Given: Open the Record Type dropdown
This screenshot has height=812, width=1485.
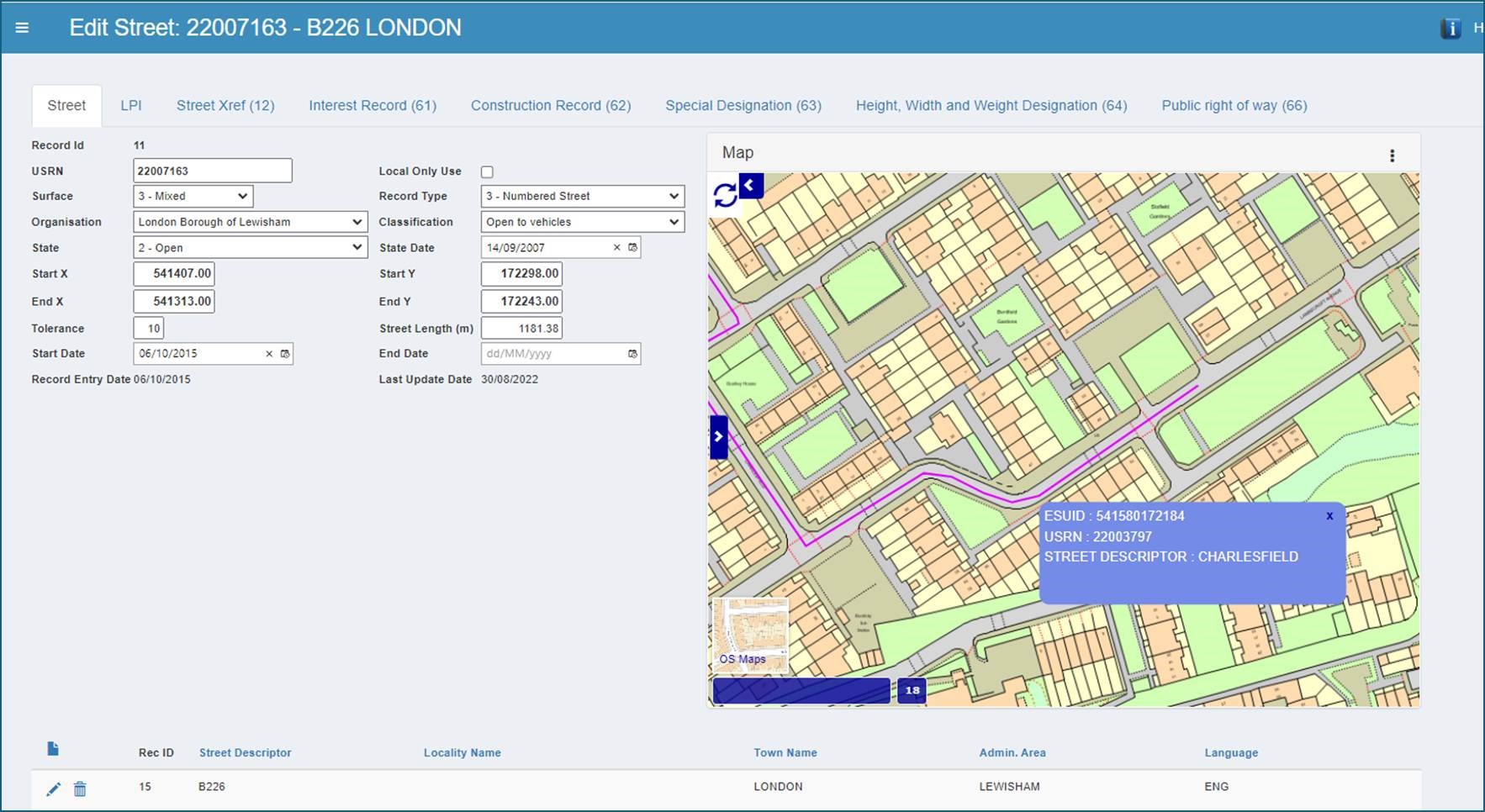Looking at the screenshot, I should [583, 196].
